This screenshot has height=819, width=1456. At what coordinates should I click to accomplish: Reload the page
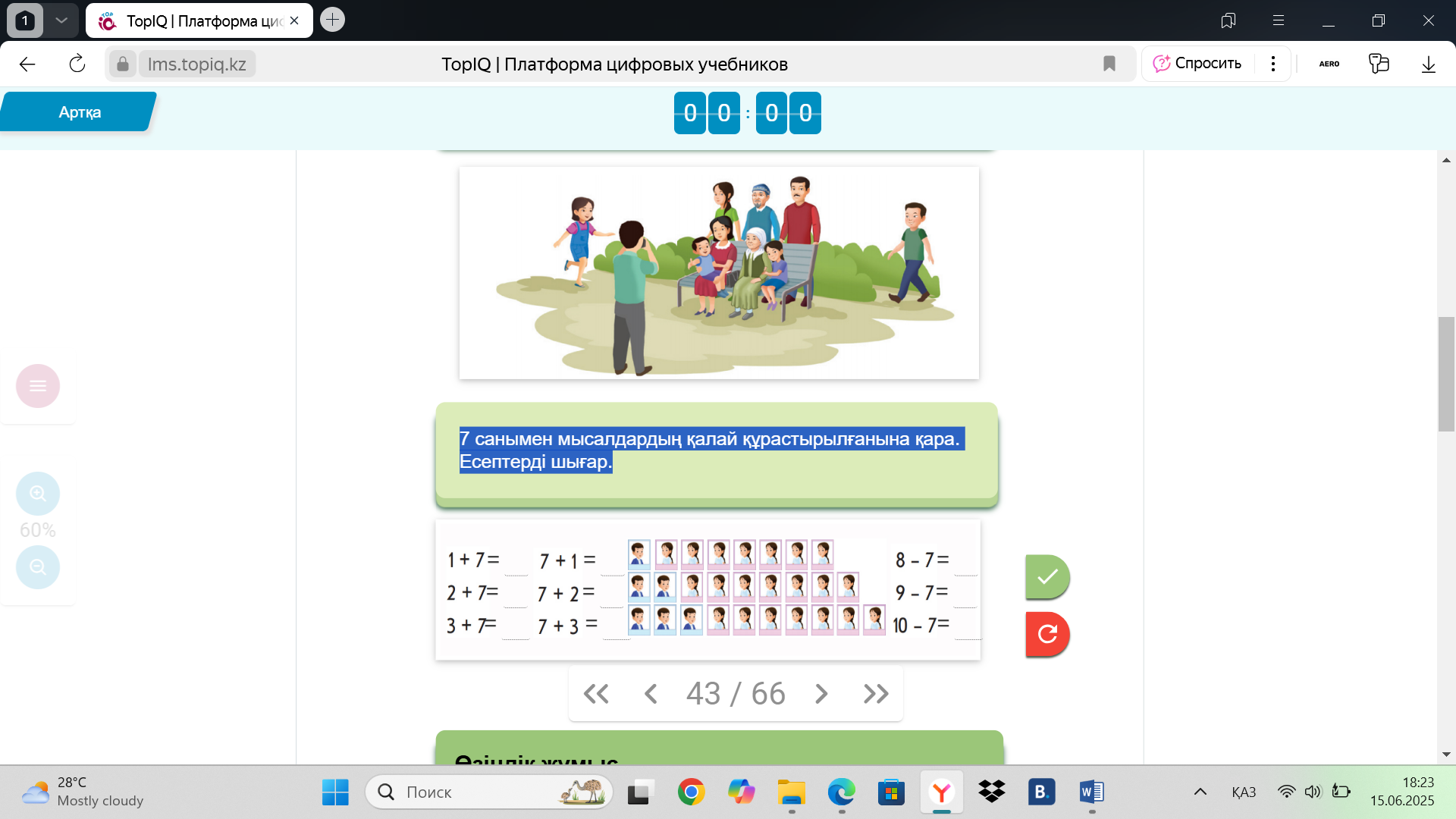click(77, 64)
